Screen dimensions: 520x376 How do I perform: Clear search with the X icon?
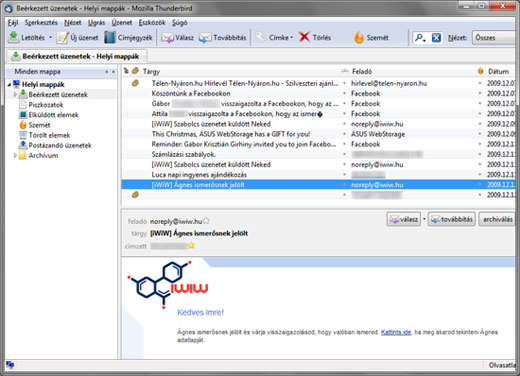436,38
